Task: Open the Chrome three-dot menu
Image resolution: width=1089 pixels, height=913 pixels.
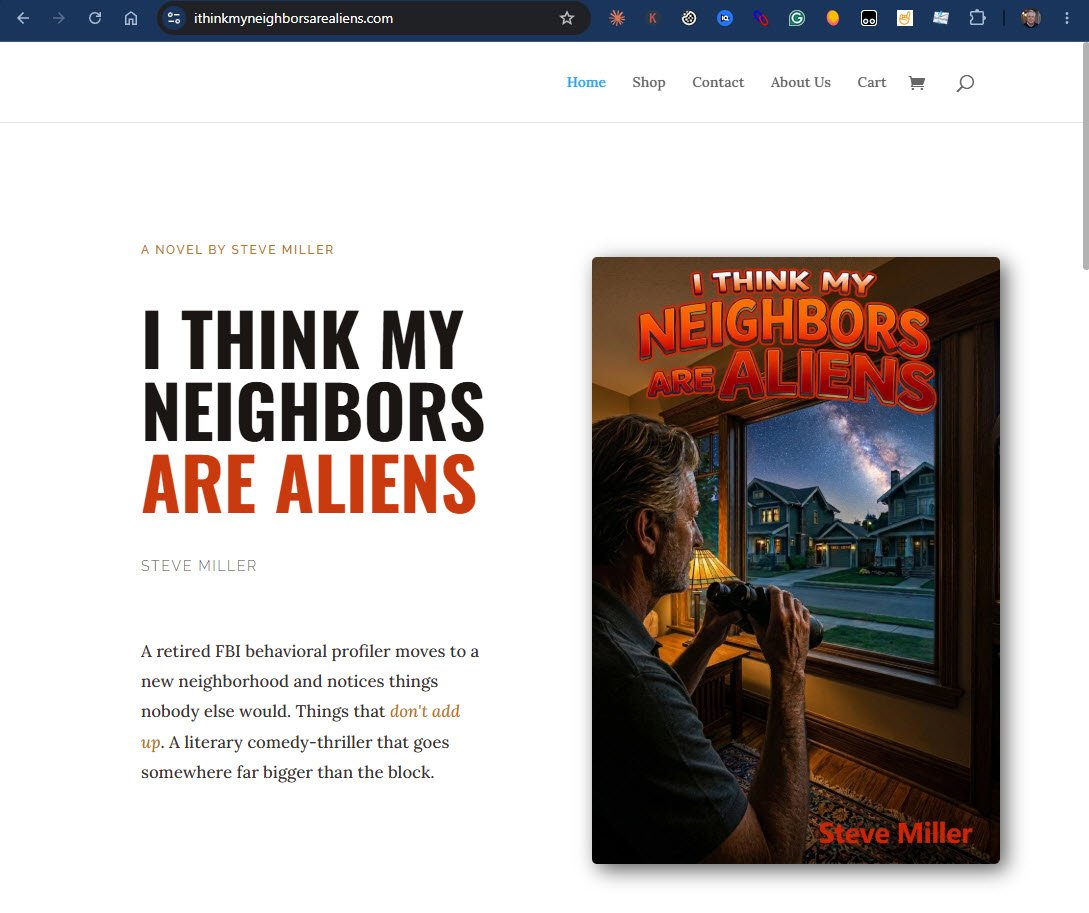Action: pos(1067,18)
